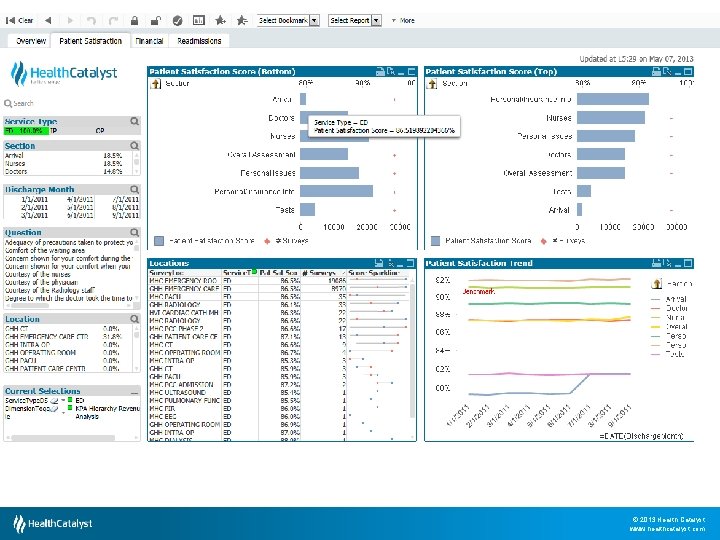Select 'Comfort of the waiting area' question

(45, 250)
